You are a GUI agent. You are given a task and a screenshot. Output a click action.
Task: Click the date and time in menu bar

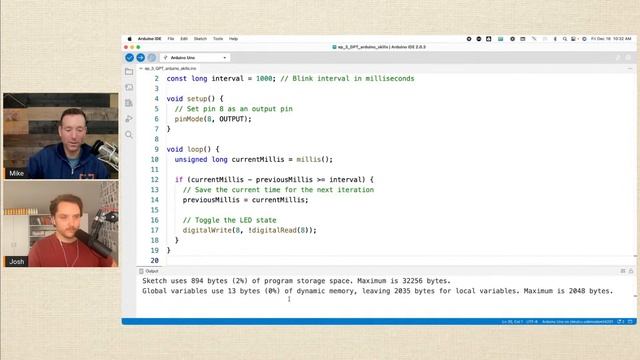click(x=611, y=39)
